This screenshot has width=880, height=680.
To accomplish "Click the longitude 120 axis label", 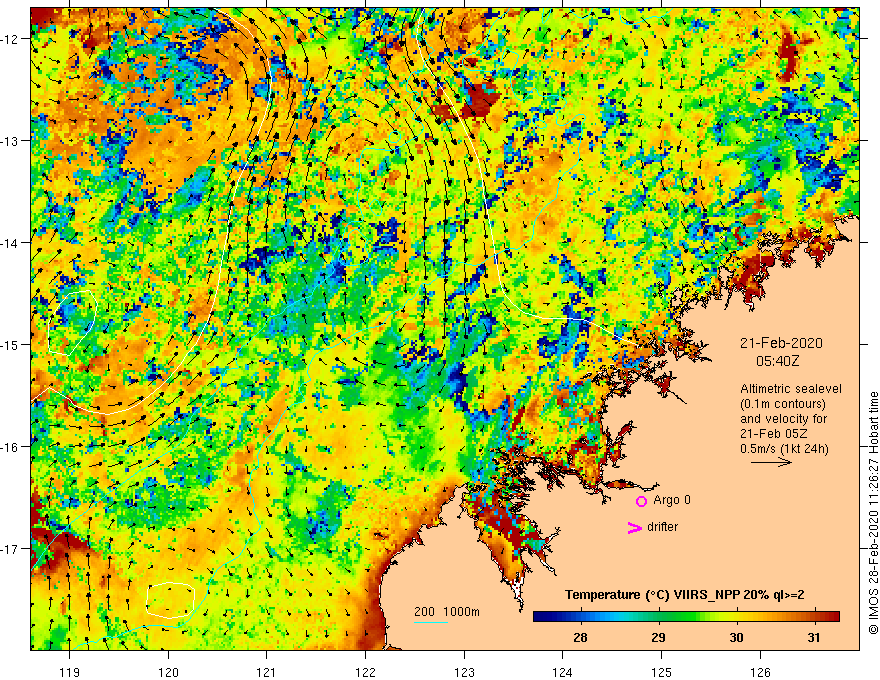I will pyautogui.click(x=168, y=672).
